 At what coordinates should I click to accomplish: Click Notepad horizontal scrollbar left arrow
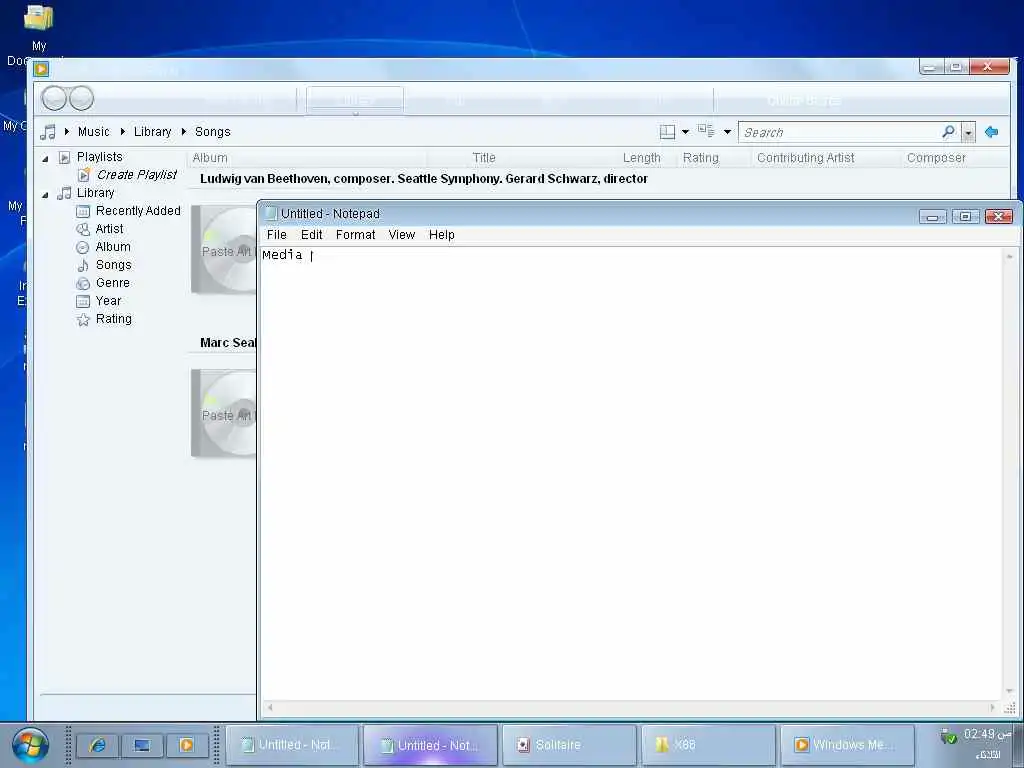click(270, 707)
